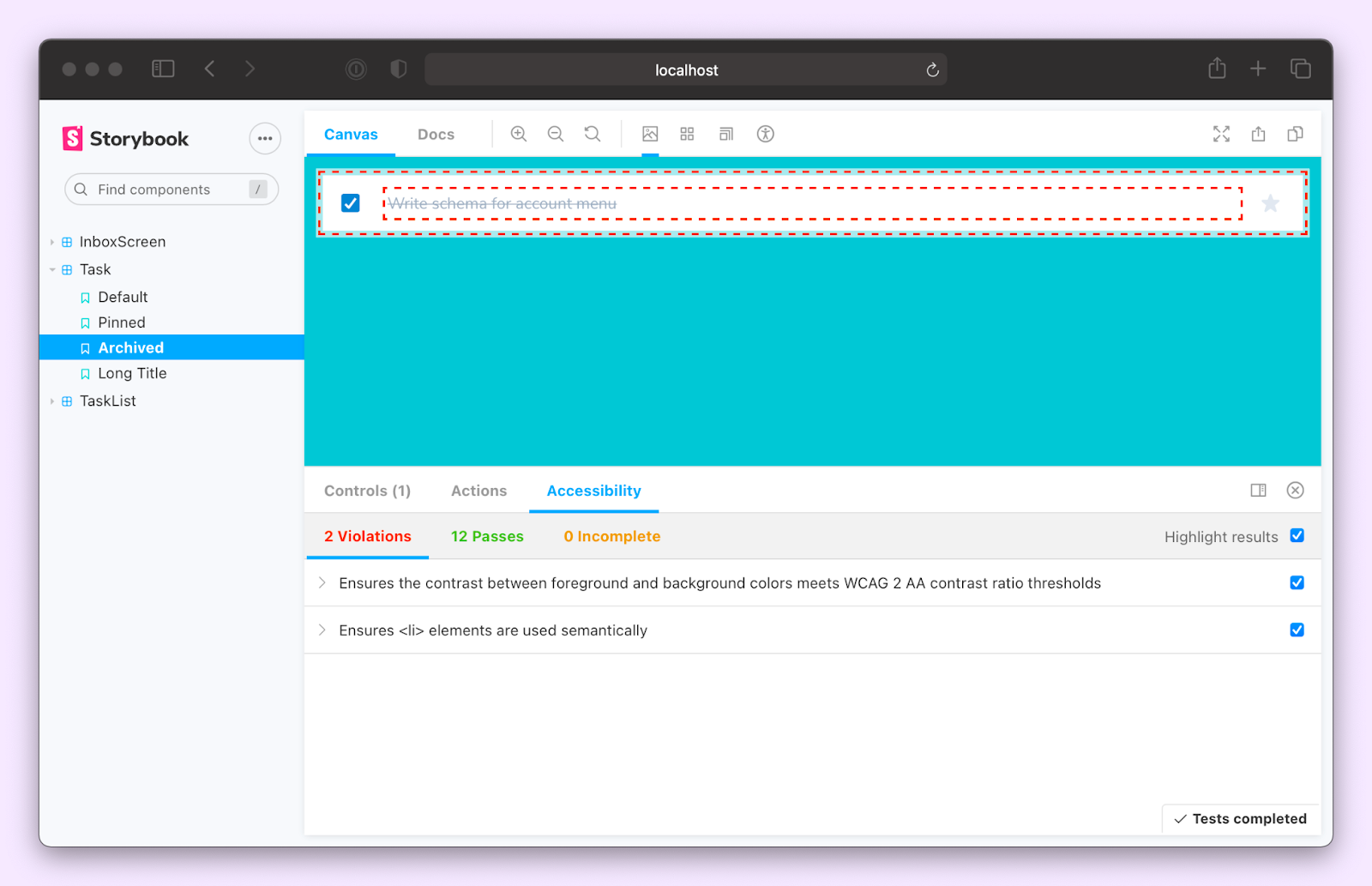Collapse the Task component group
This screenshot has width=1372, height=886.
(52, 269)
